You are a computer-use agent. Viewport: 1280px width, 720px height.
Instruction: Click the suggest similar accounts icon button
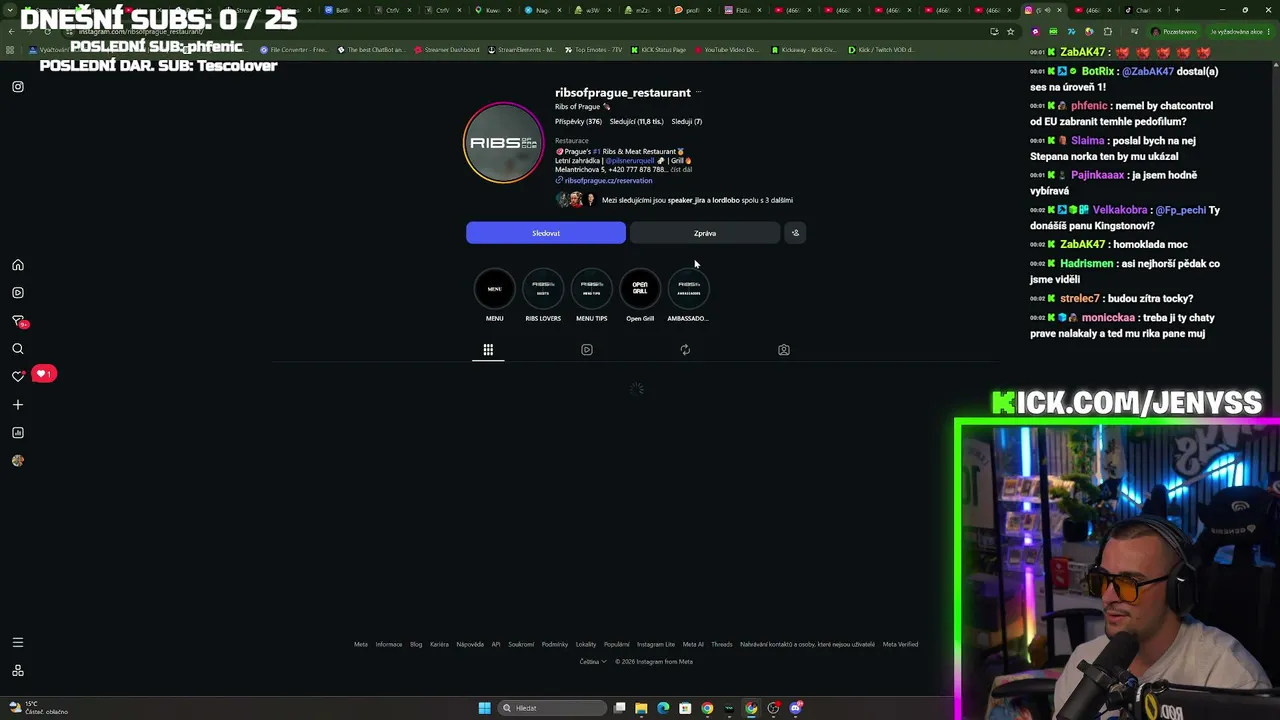click(x=795, y=233)
